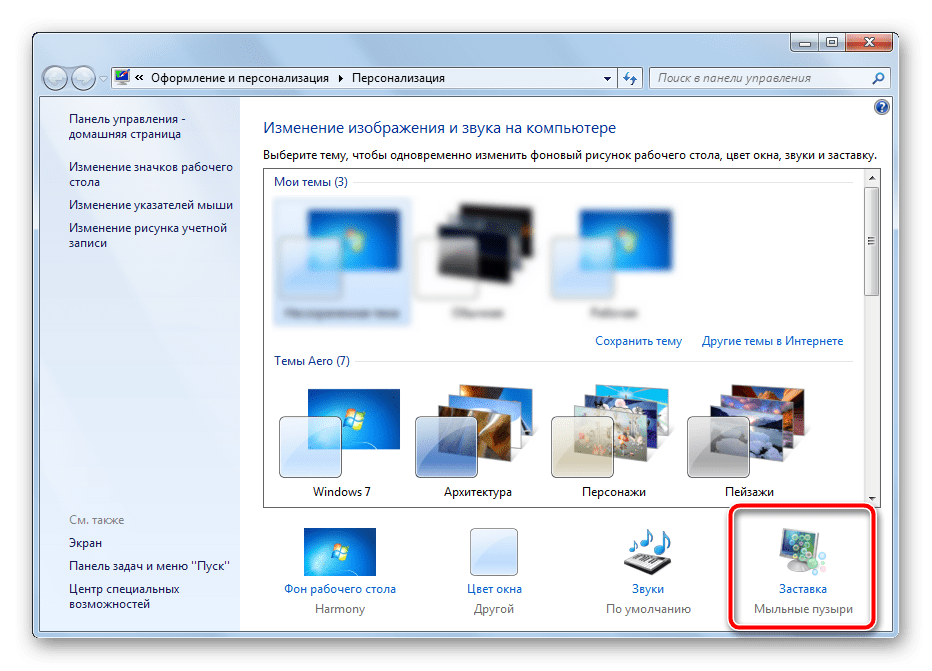Click 'Цвет окна' text link
This screenshot has width=932, height=671.
click(x=494, y=589)
